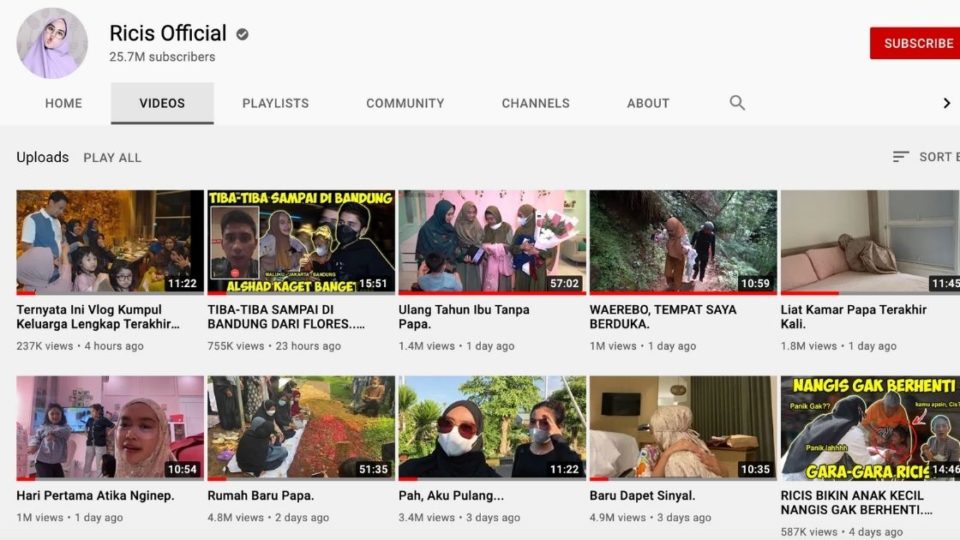
Task: Click the 51:35 duration badge
Action: tap(373, 470)
